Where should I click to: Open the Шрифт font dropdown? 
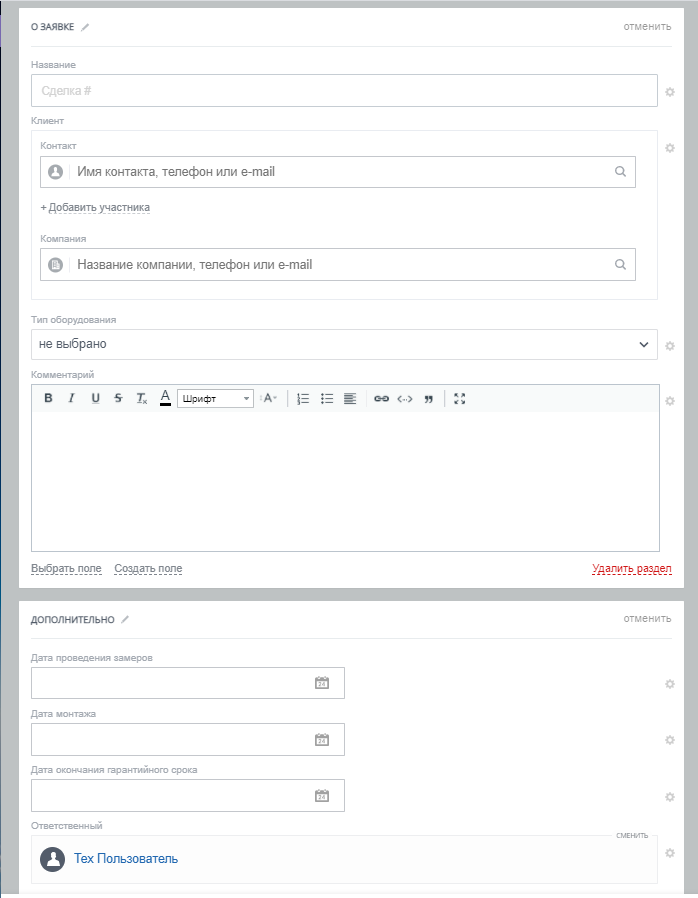pos(215,398)
